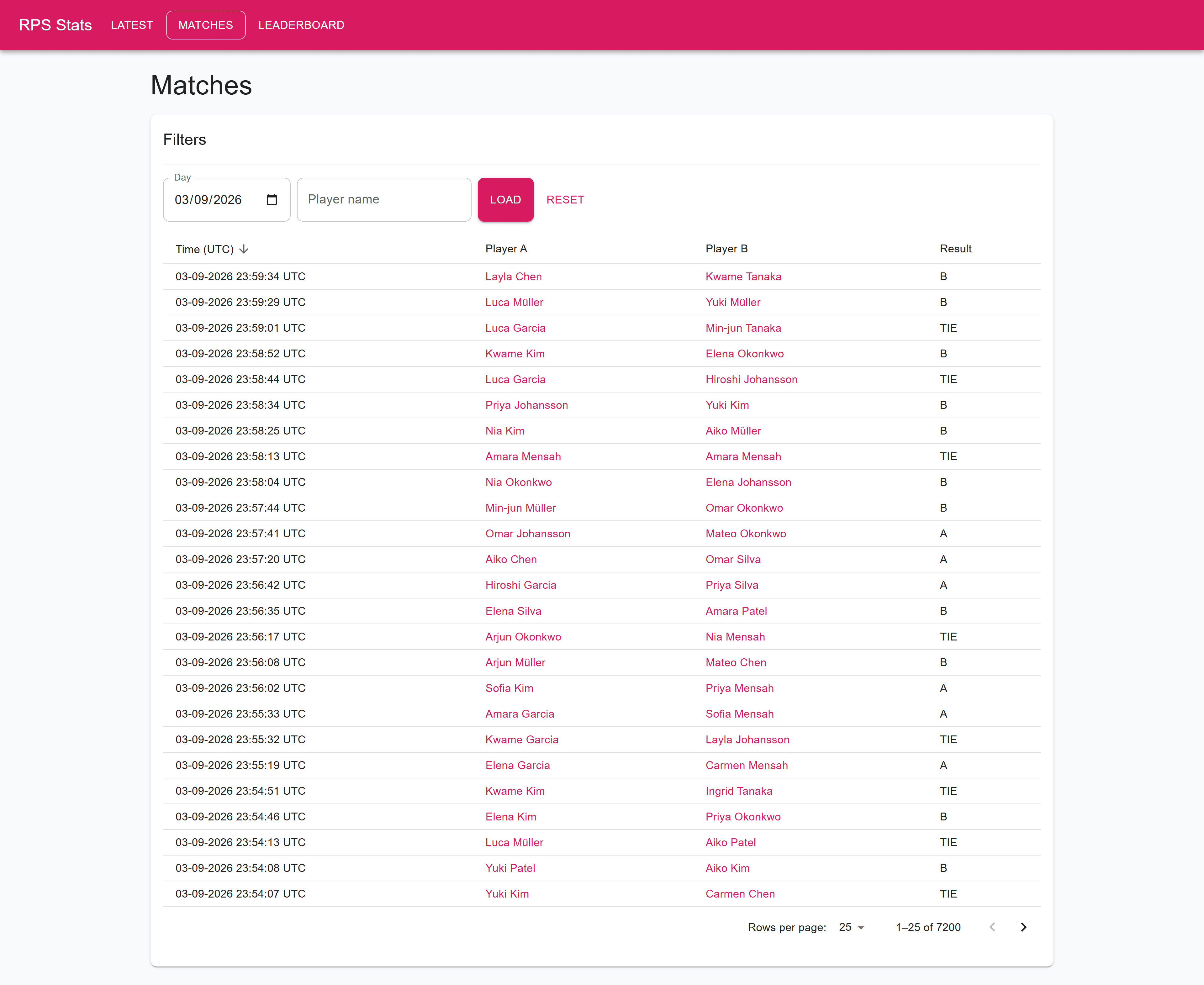This screenshot has width=1204, height=985.
Task: Open the calendar picker icon in Day field
Action: (272, 200)
